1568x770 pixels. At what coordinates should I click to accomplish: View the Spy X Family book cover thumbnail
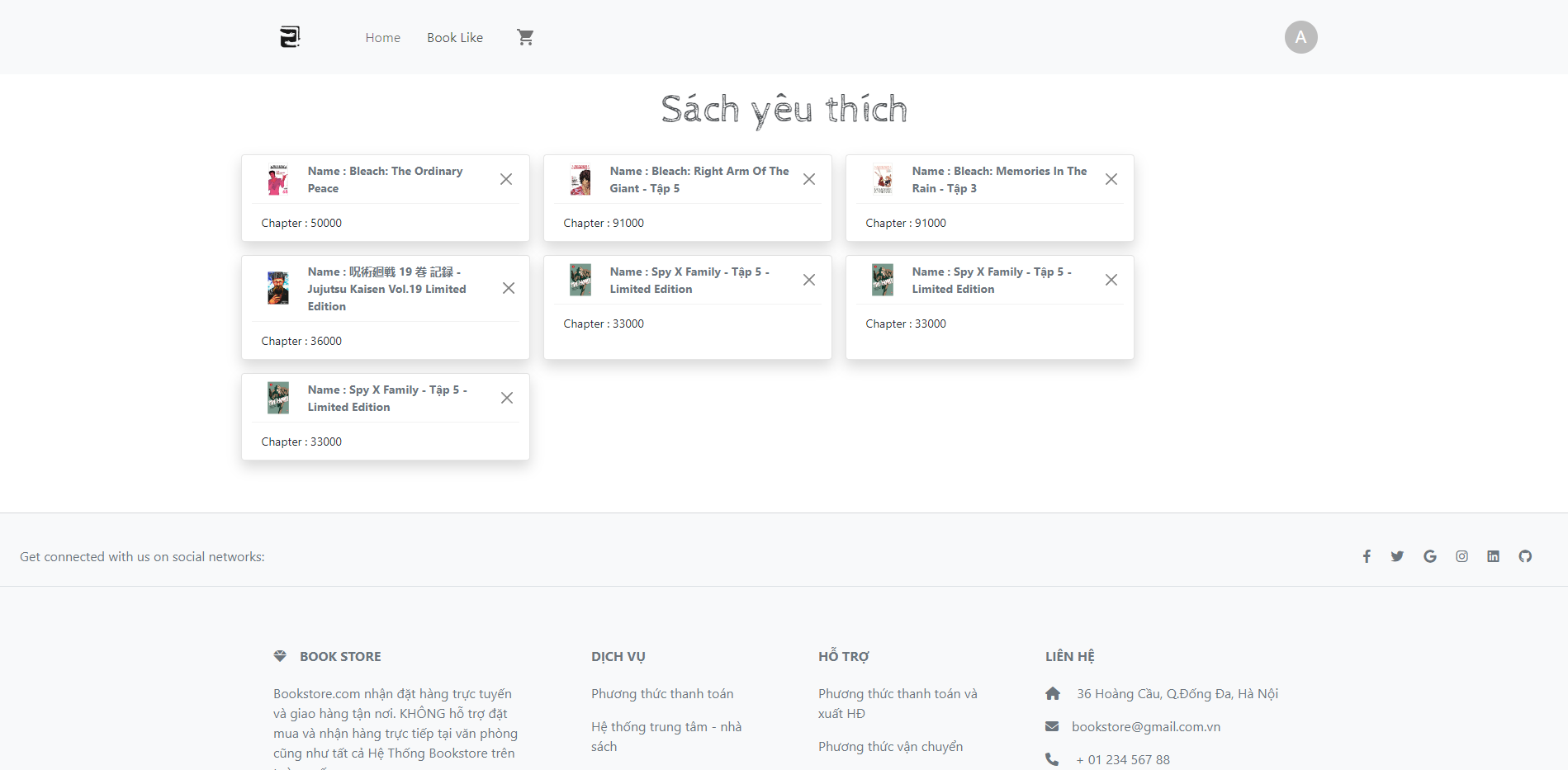pos(580,280)
